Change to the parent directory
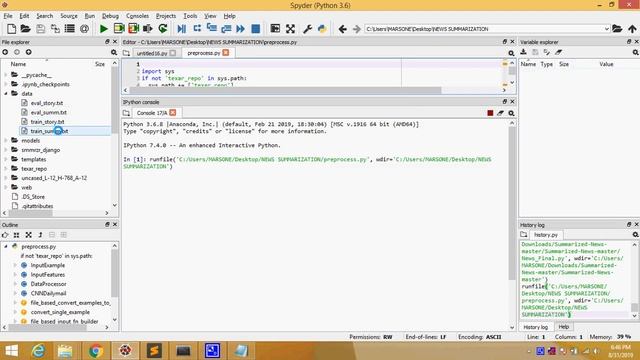 [x=632, y=29]
